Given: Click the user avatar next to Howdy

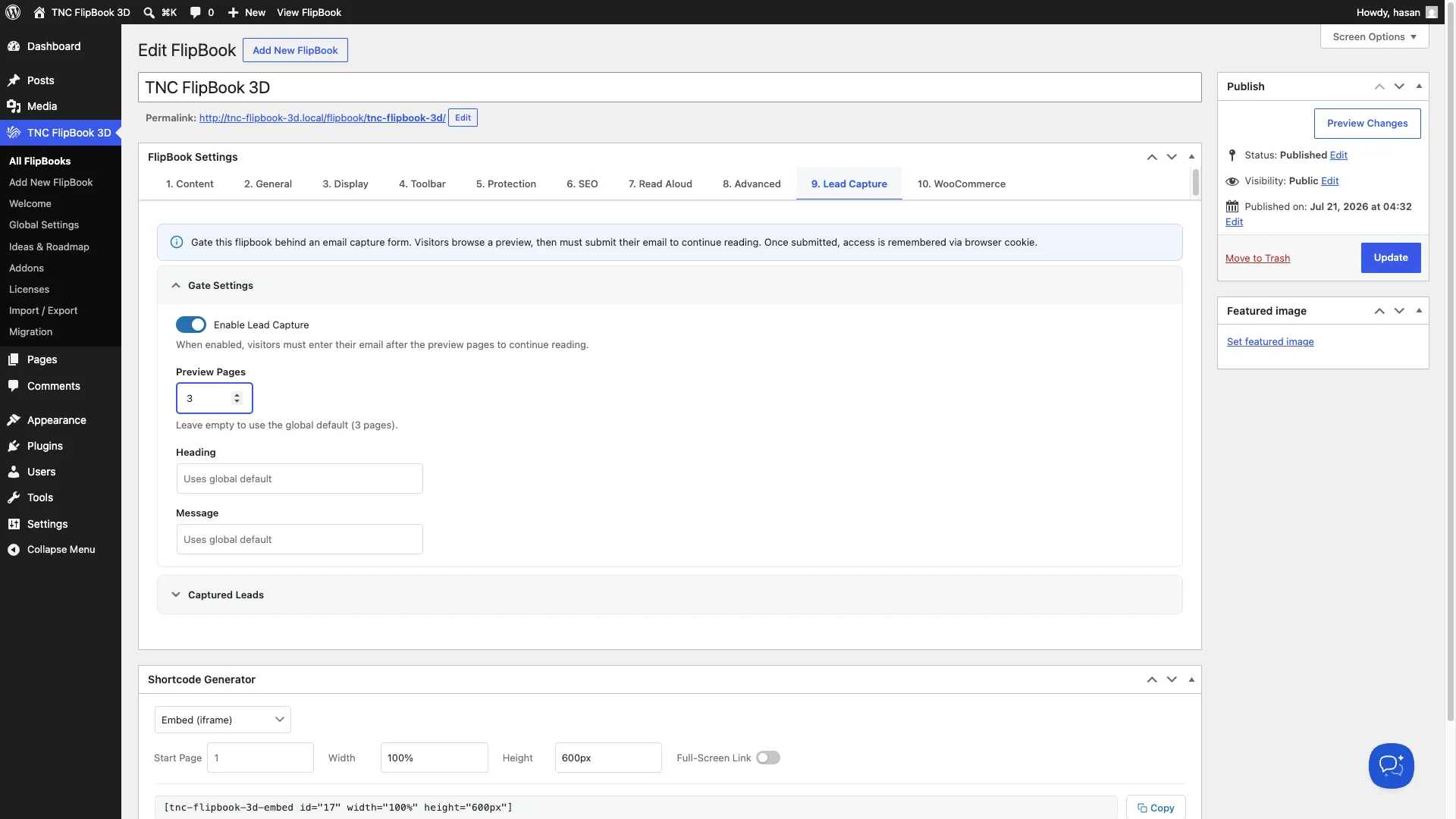Looking at the screenshot, I should click(1431, 12).
